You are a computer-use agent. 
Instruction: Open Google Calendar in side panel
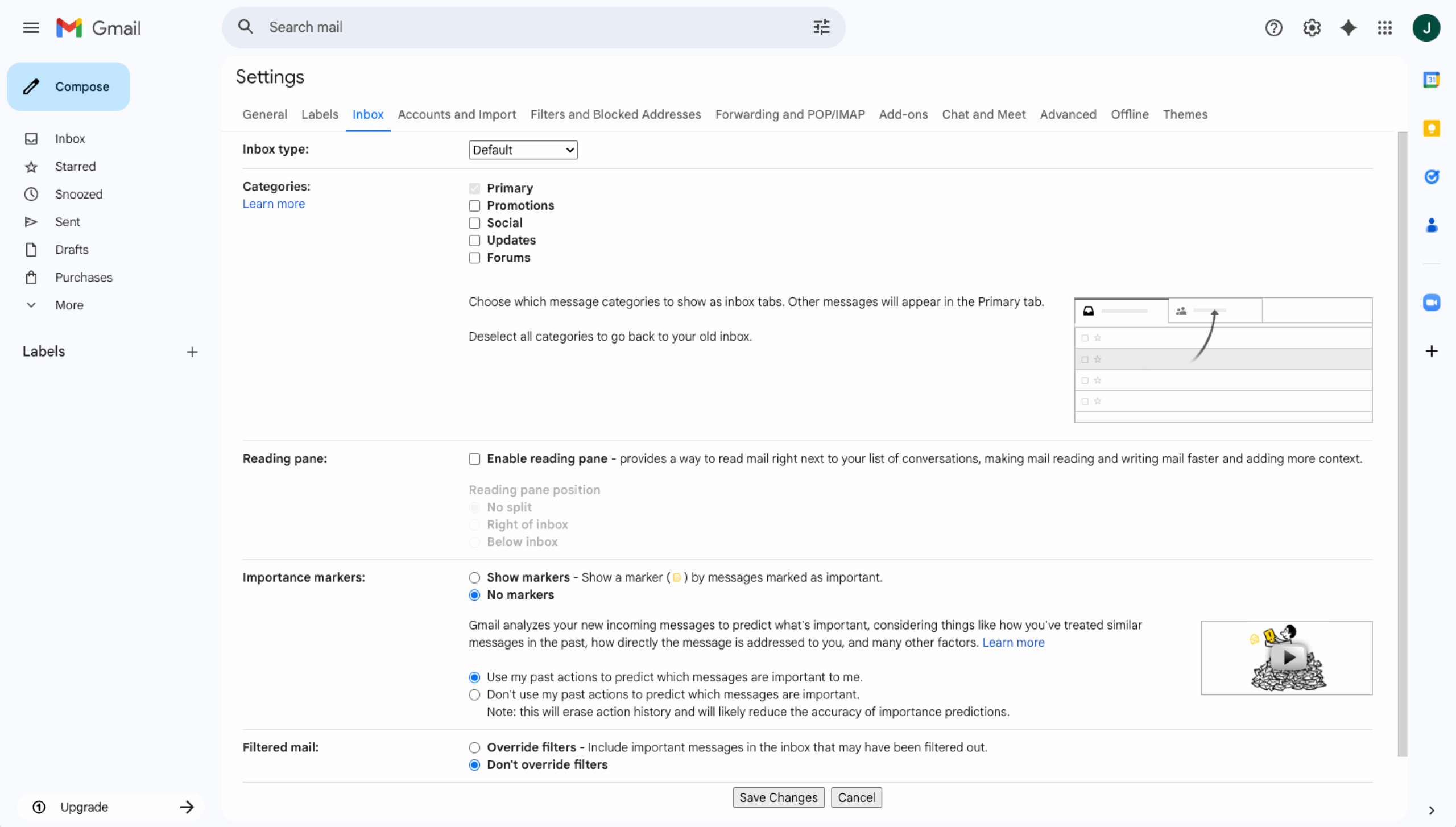coord(1431,80)
